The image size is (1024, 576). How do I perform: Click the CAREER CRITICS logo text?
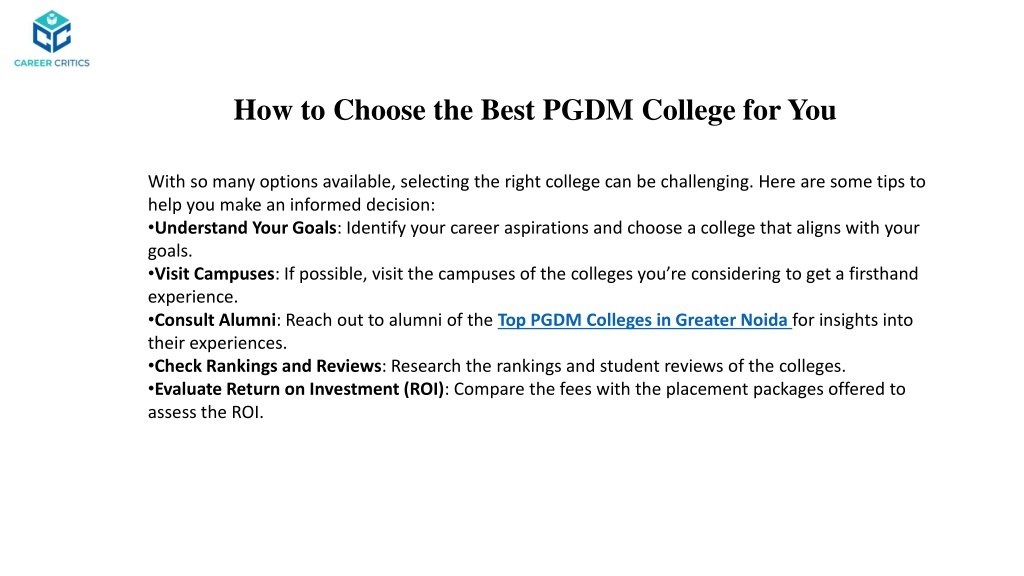[x=52, y=63]
